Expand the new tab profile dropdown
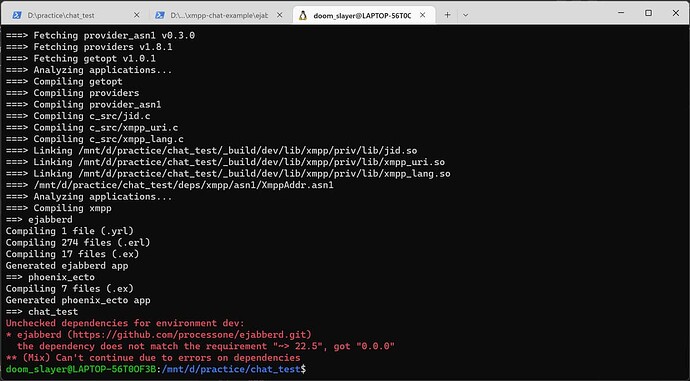The image size is (690, 381). [465, 15]
